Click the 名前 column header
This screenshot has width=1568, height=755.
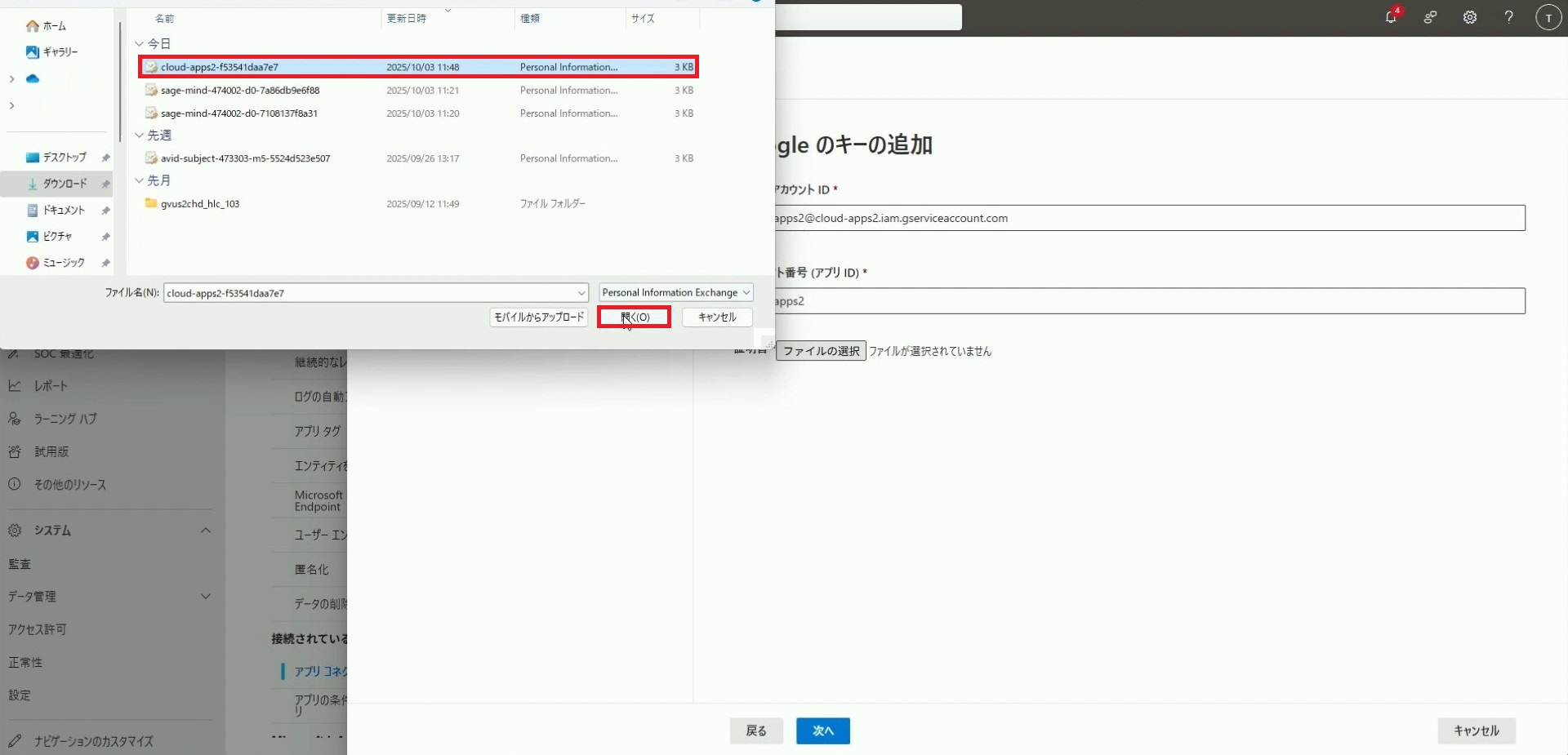(x=165, y=19)
